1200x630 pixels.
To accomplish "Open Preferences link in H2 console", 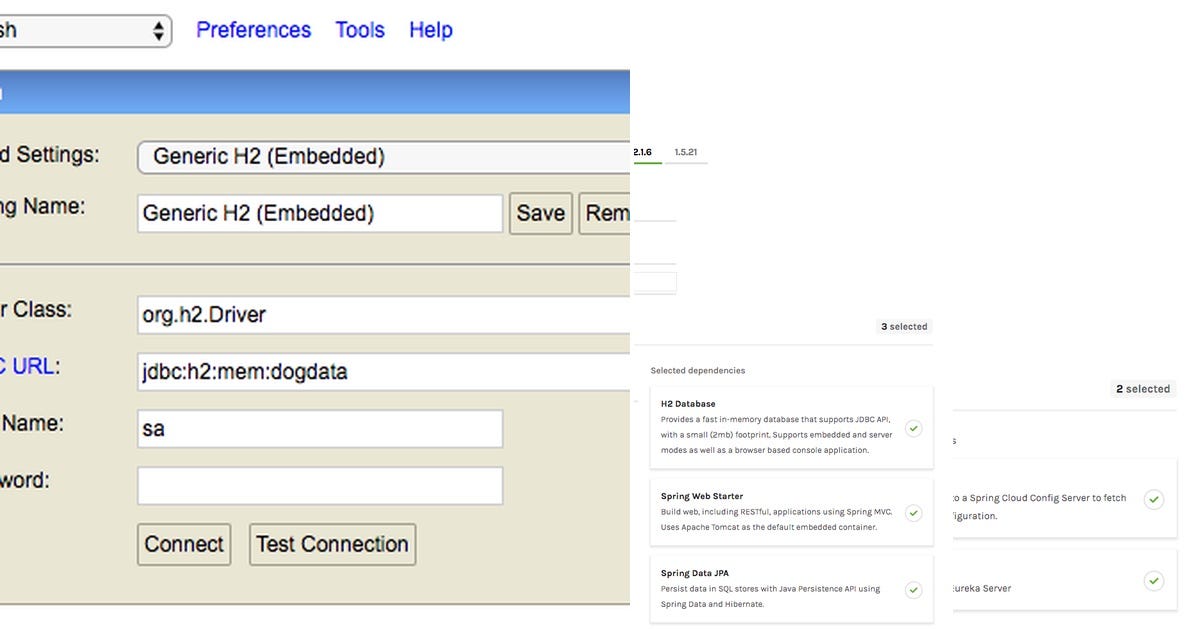I will tap(253, 30).
